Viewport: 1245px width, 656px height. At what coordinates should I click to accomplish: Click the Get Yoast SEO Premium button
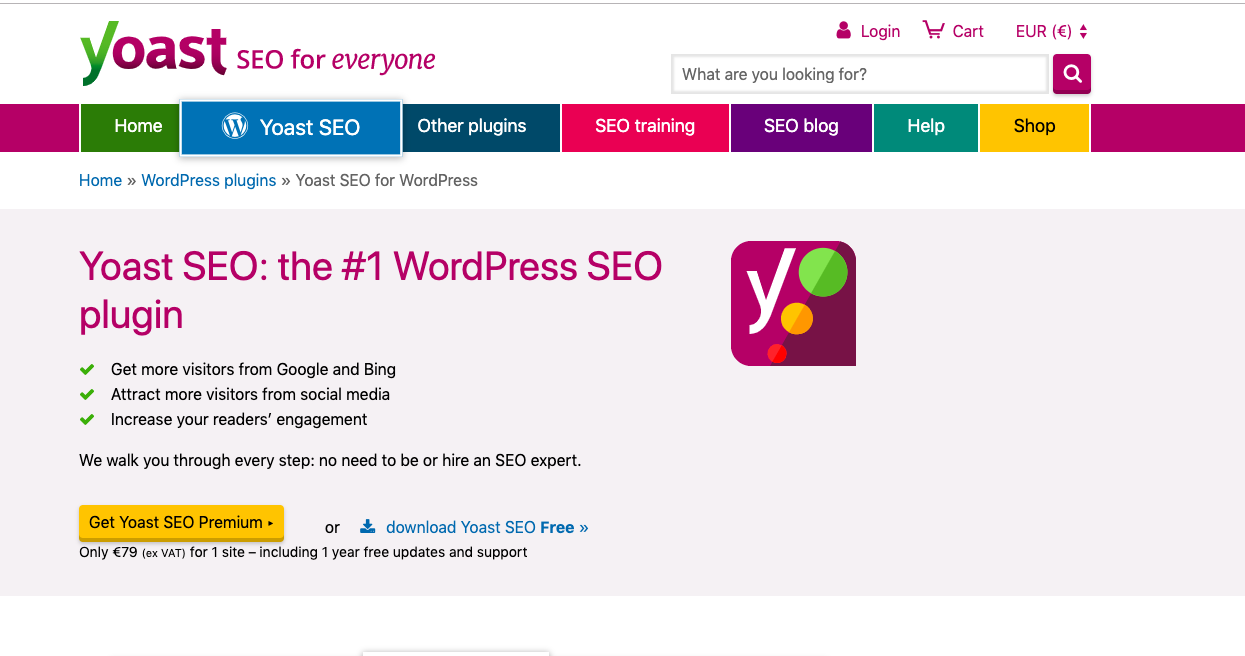181,522
